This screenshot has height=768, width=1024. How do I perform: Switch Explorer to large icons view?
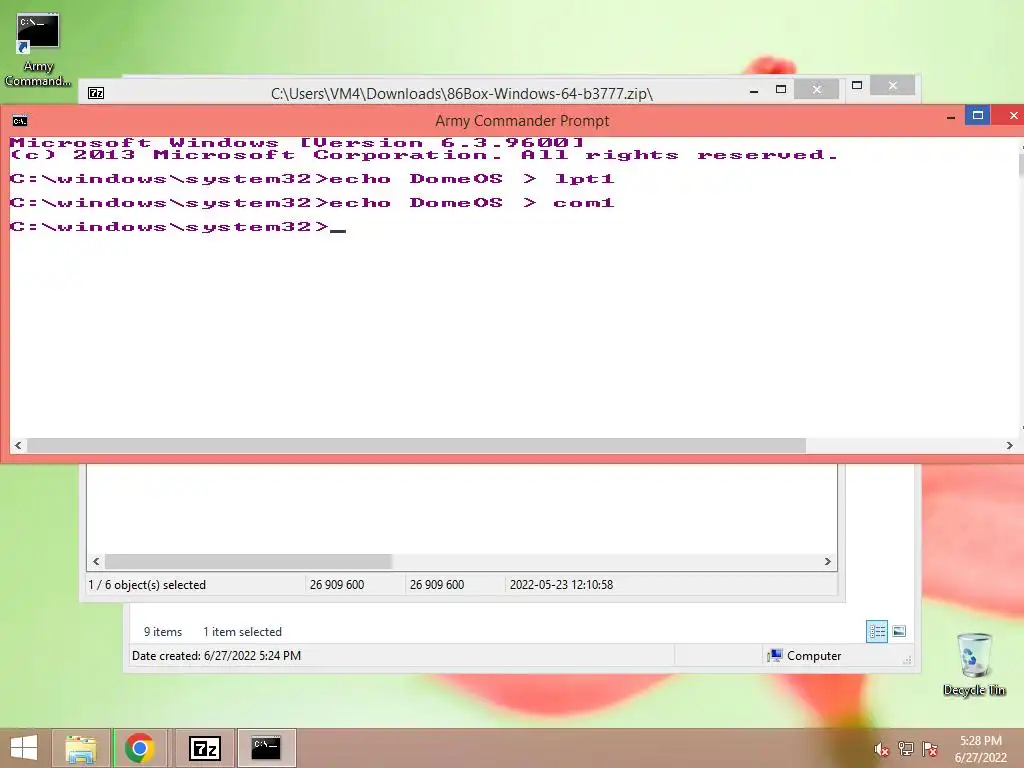tap(899, 631)
